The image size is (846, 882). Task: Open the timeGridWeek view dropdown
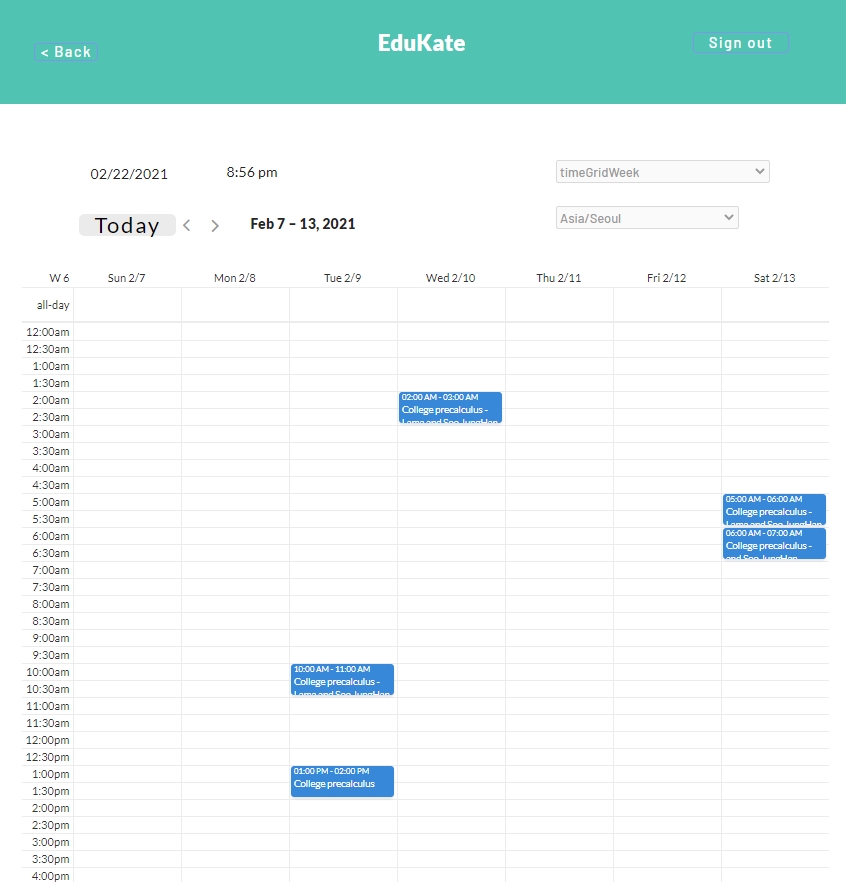coord(663,172)
